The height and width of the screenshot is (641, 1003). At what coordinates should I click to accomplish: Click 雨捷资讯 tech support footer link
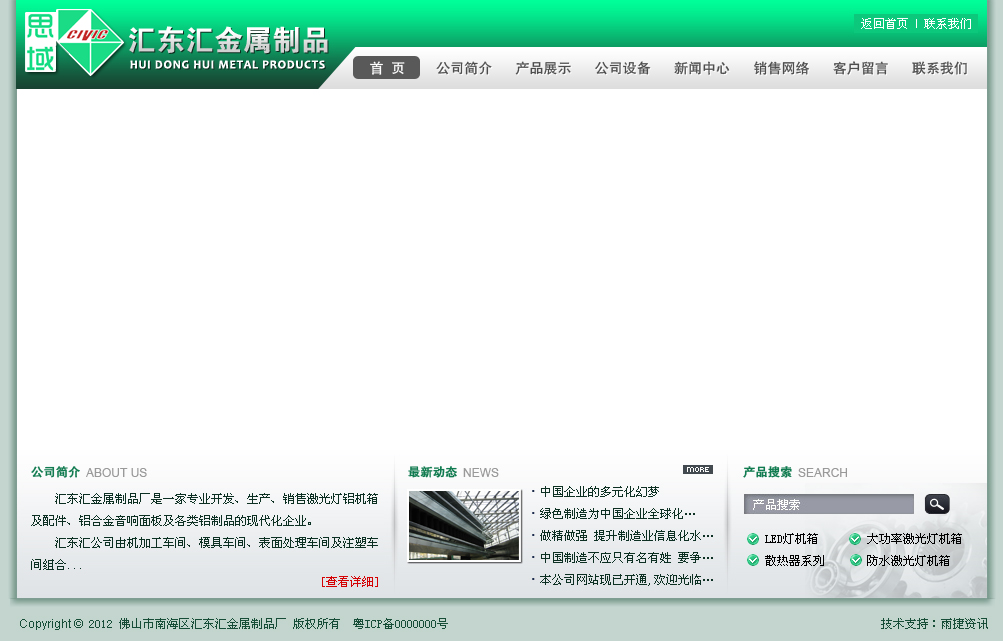coord(964,623)
